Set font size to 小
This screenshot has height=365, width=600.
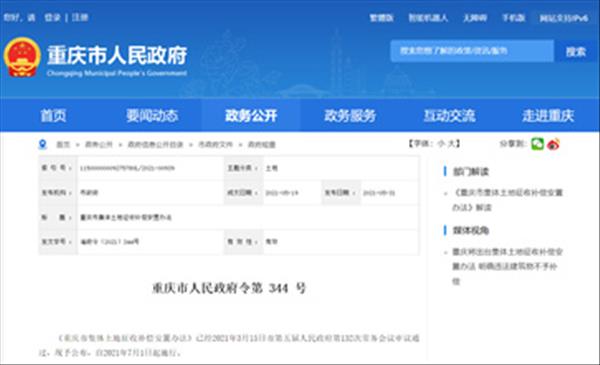click(x=441, y=144)
